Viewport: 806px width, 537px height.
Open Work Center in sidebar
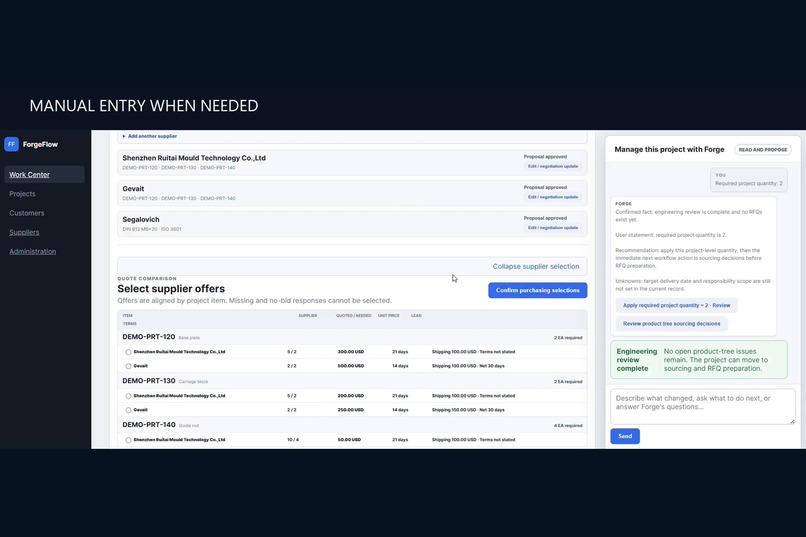click(x=44, y=175)
